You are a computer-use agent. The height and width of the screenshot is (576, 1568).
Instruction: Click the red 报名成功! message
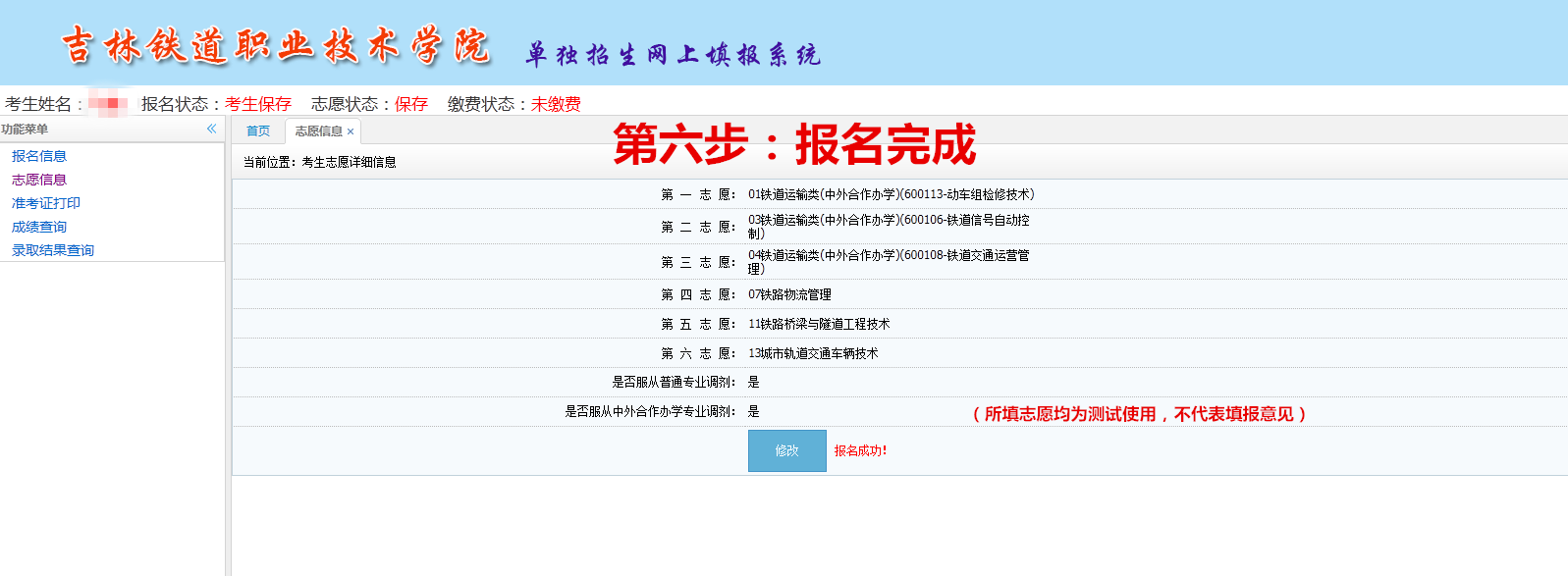[x=860, y=450]
